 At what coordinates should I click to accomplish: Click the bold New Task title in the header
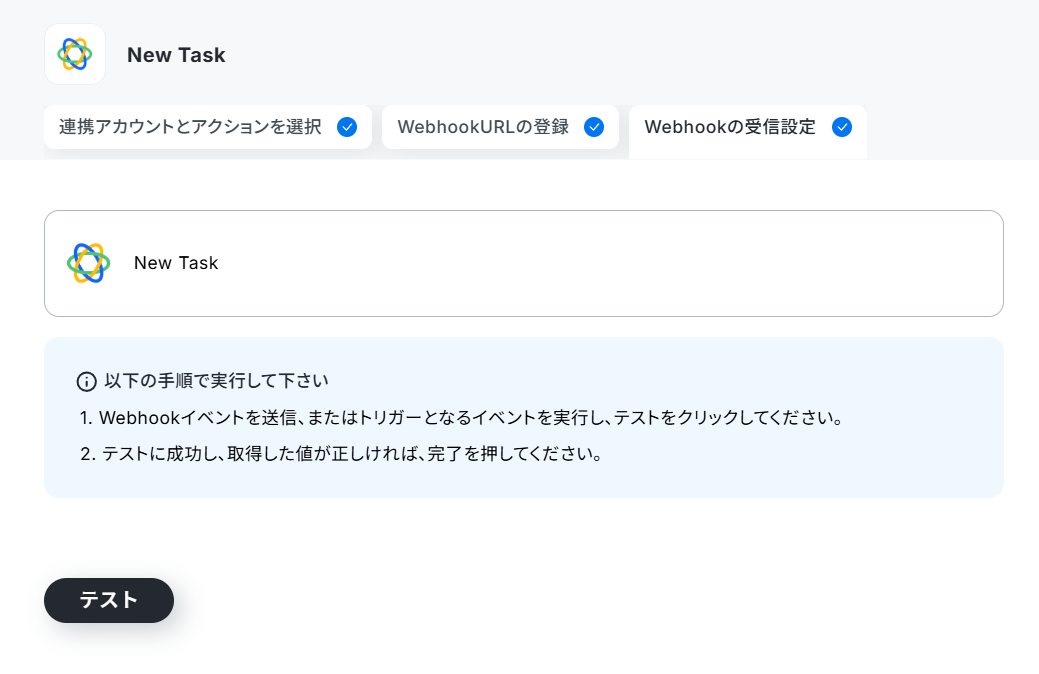coord(176,55)
